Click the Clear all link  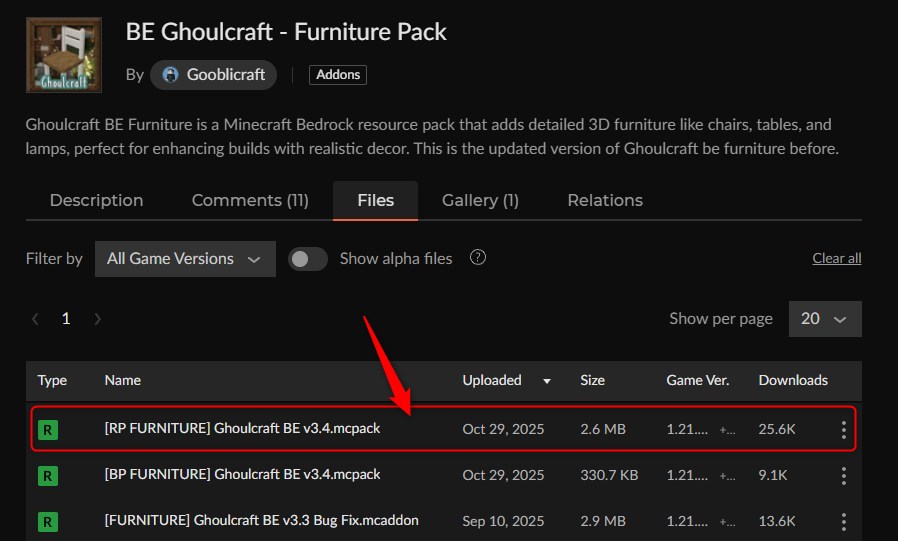[x=837, y=259]
